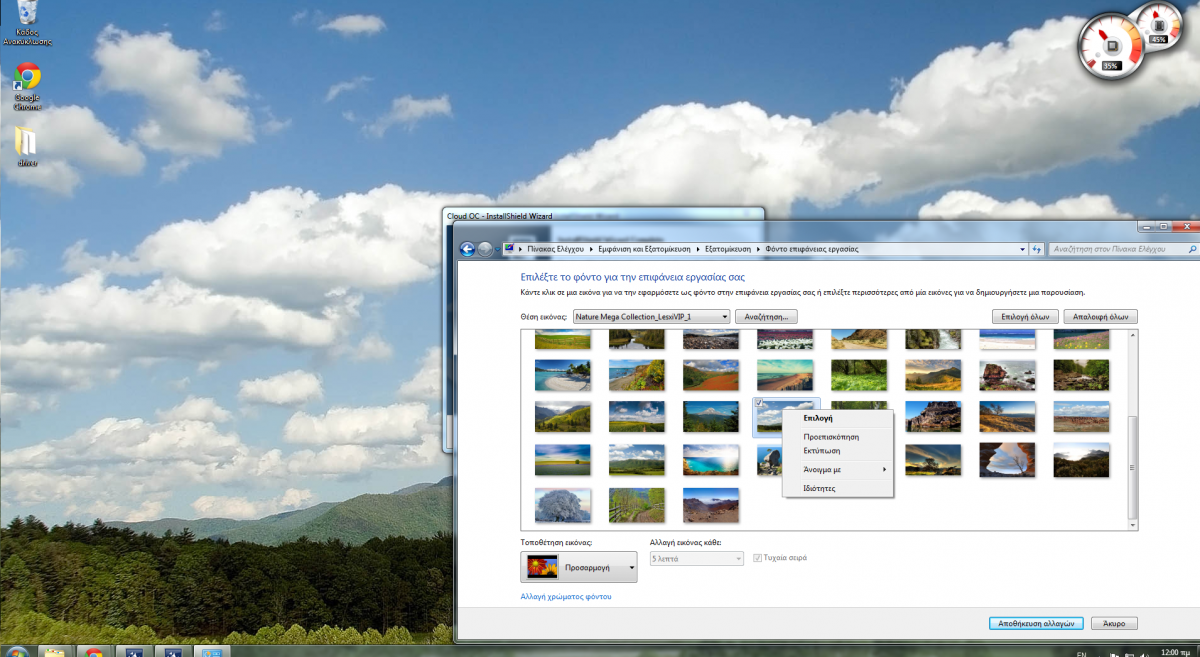Select the volcanic crater landscape wallpaper
Viewport: 1200px width, 657px height.
[710, 503]
